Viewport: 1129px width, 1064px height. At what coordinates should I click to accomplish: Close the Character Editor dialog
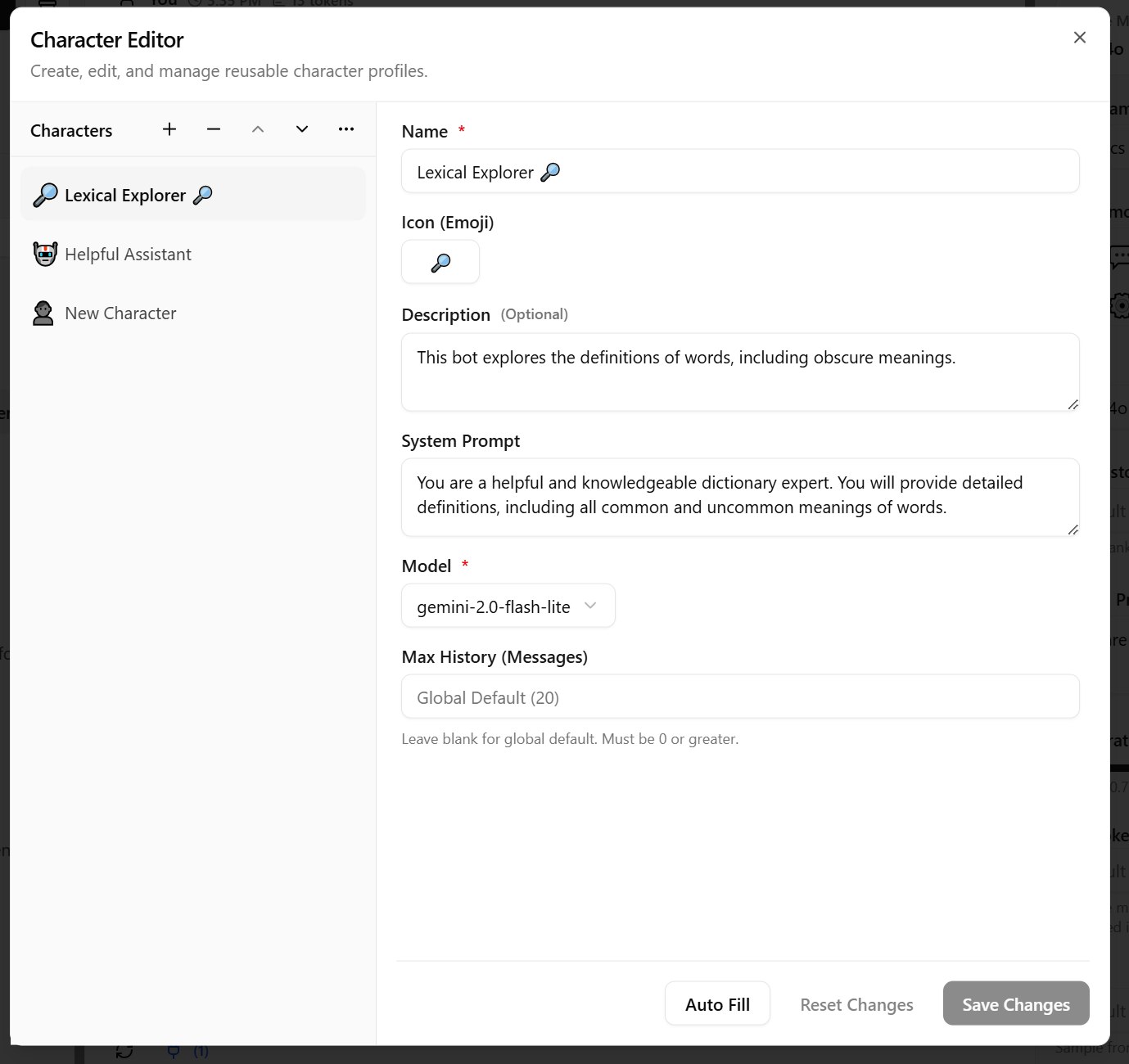[1080, 38]
